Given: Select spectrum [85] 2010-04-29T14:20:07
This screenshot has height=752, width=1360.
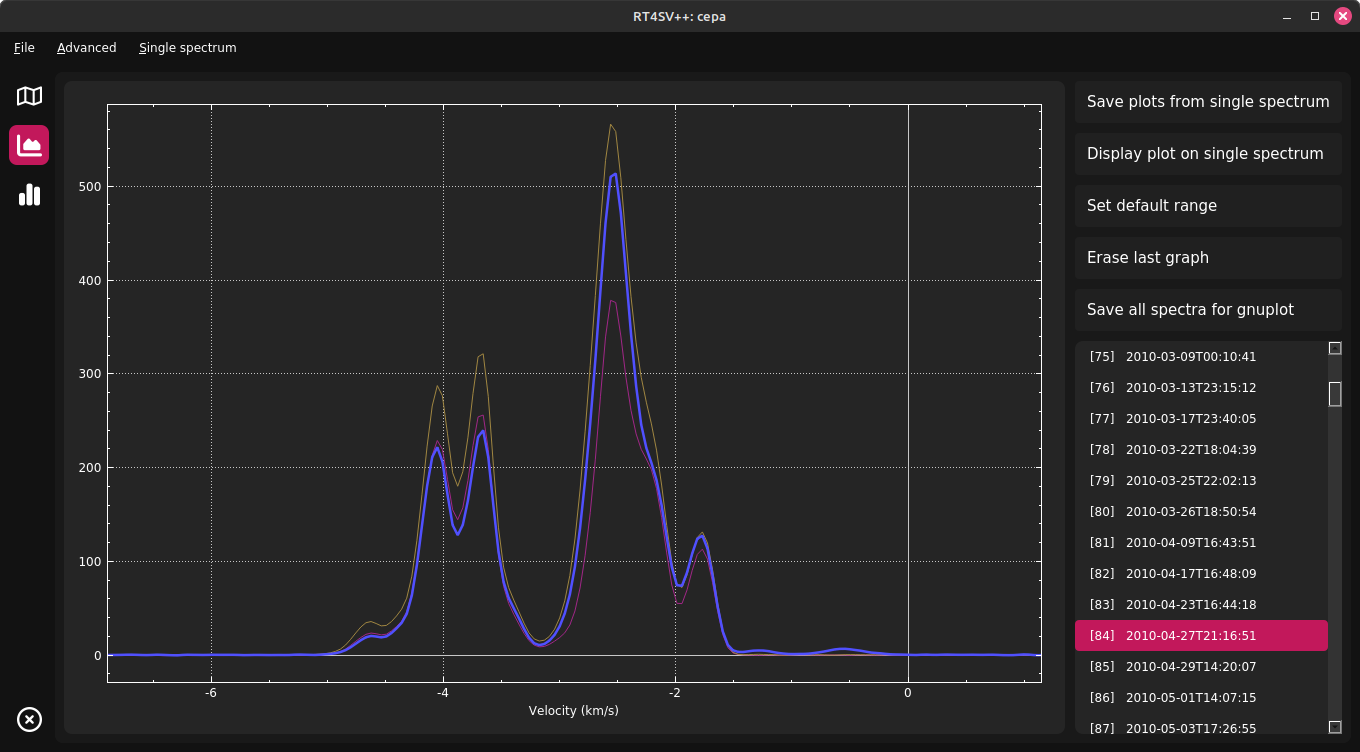Looking at the screenshot, I should pyautogui.click(x=1201, y=667).
